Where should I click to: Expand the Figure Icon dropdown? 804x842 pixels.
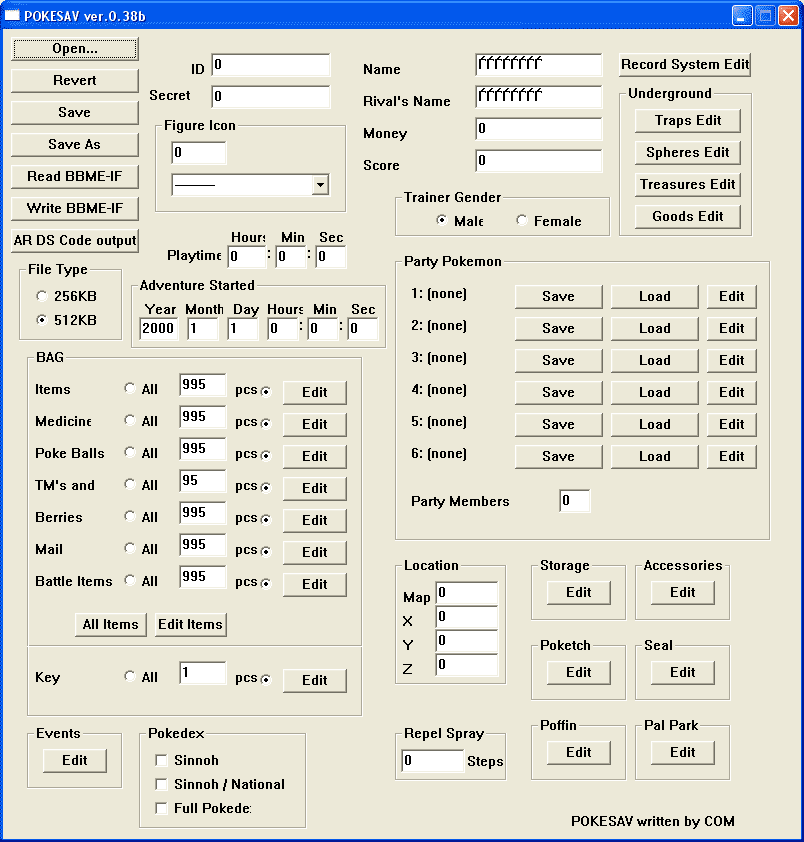[320, 185]
